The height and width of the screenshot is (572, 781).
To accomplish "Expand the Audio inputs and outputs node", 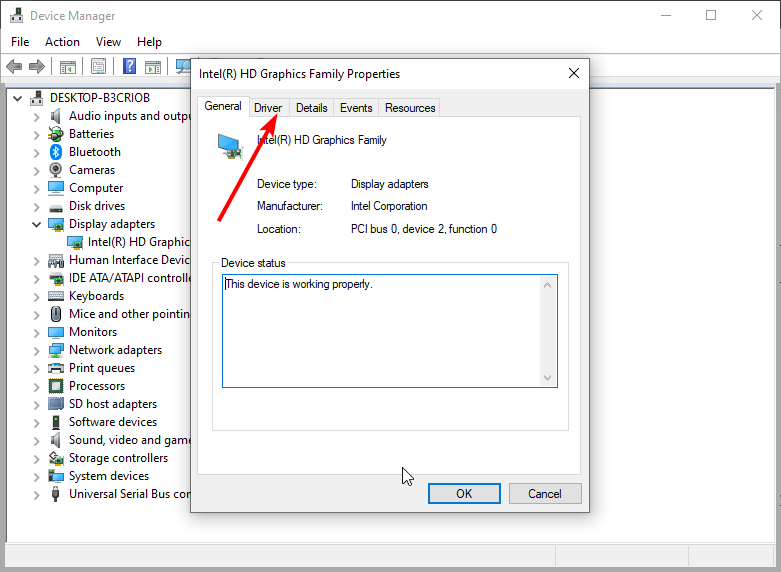I will (x=36, y=117).
